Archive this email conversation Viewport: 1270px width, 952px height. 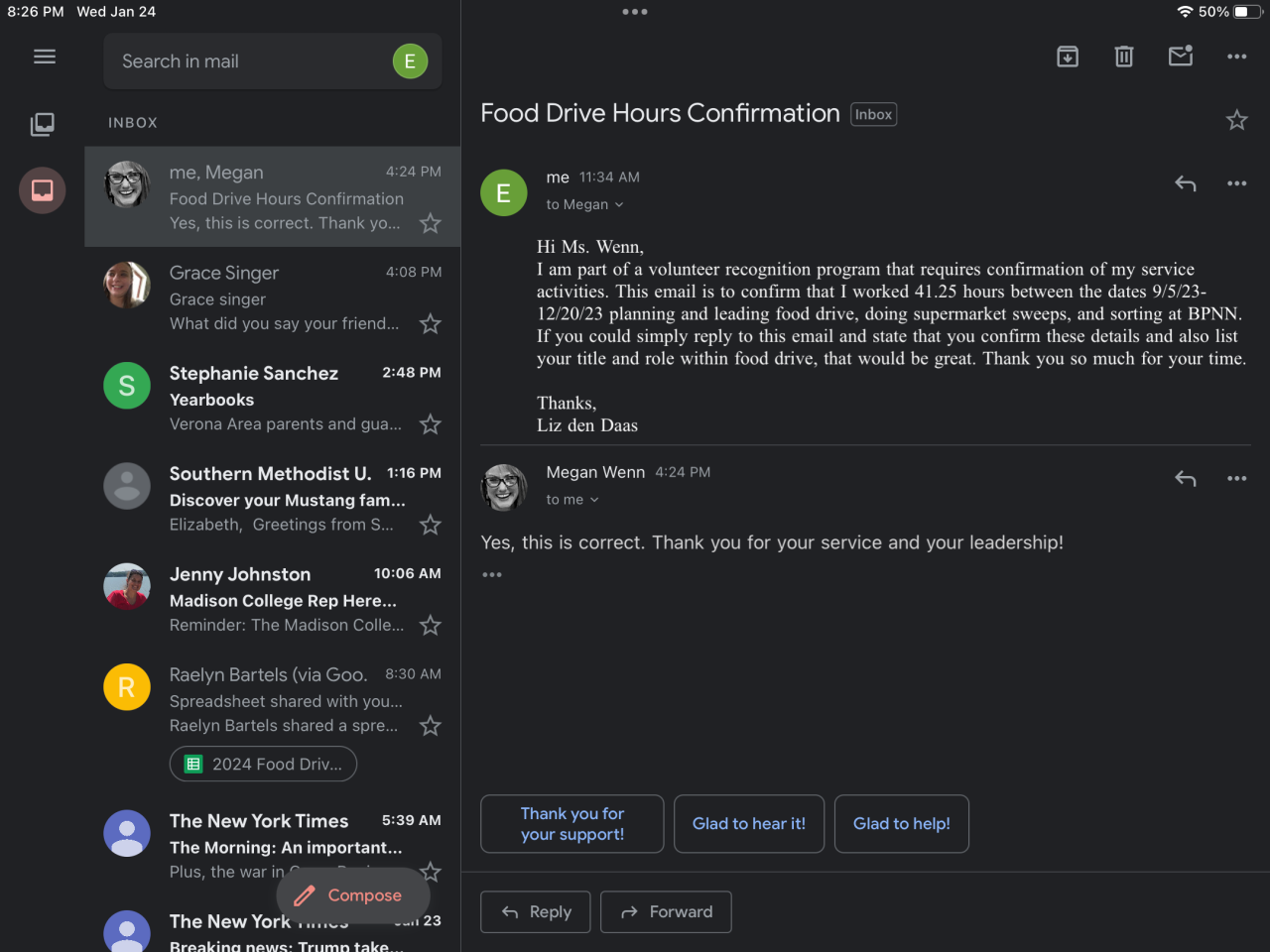pos(1068,57)
